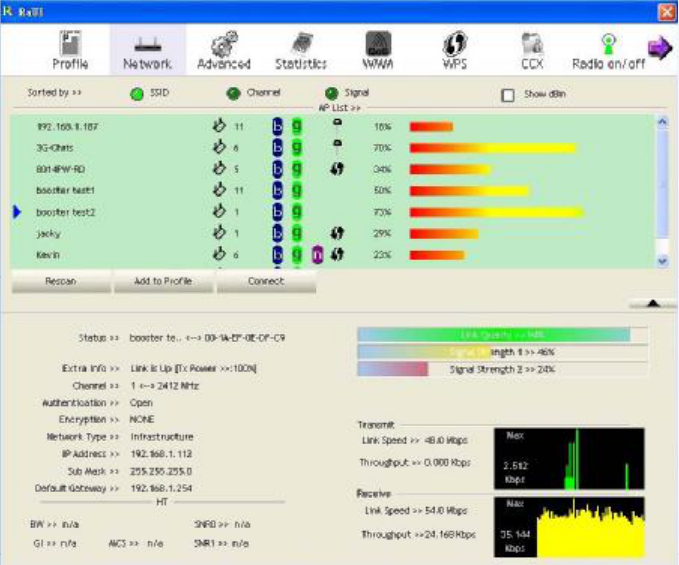Viewport: 679px width, 565px height.
Task: Click the Link Quality progress bar
Action: (502, 335)
